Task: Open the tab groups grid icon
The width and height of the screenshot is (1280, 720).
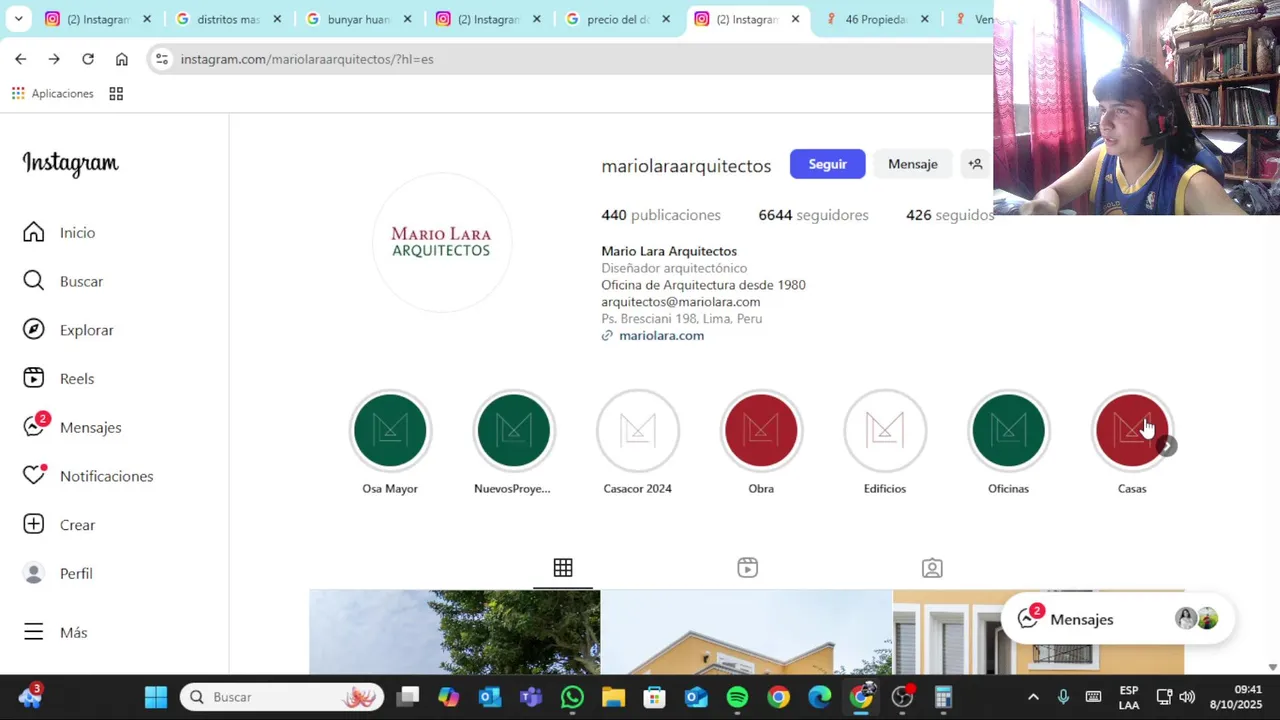Action: pyautogui.click(x=116, y=93)
